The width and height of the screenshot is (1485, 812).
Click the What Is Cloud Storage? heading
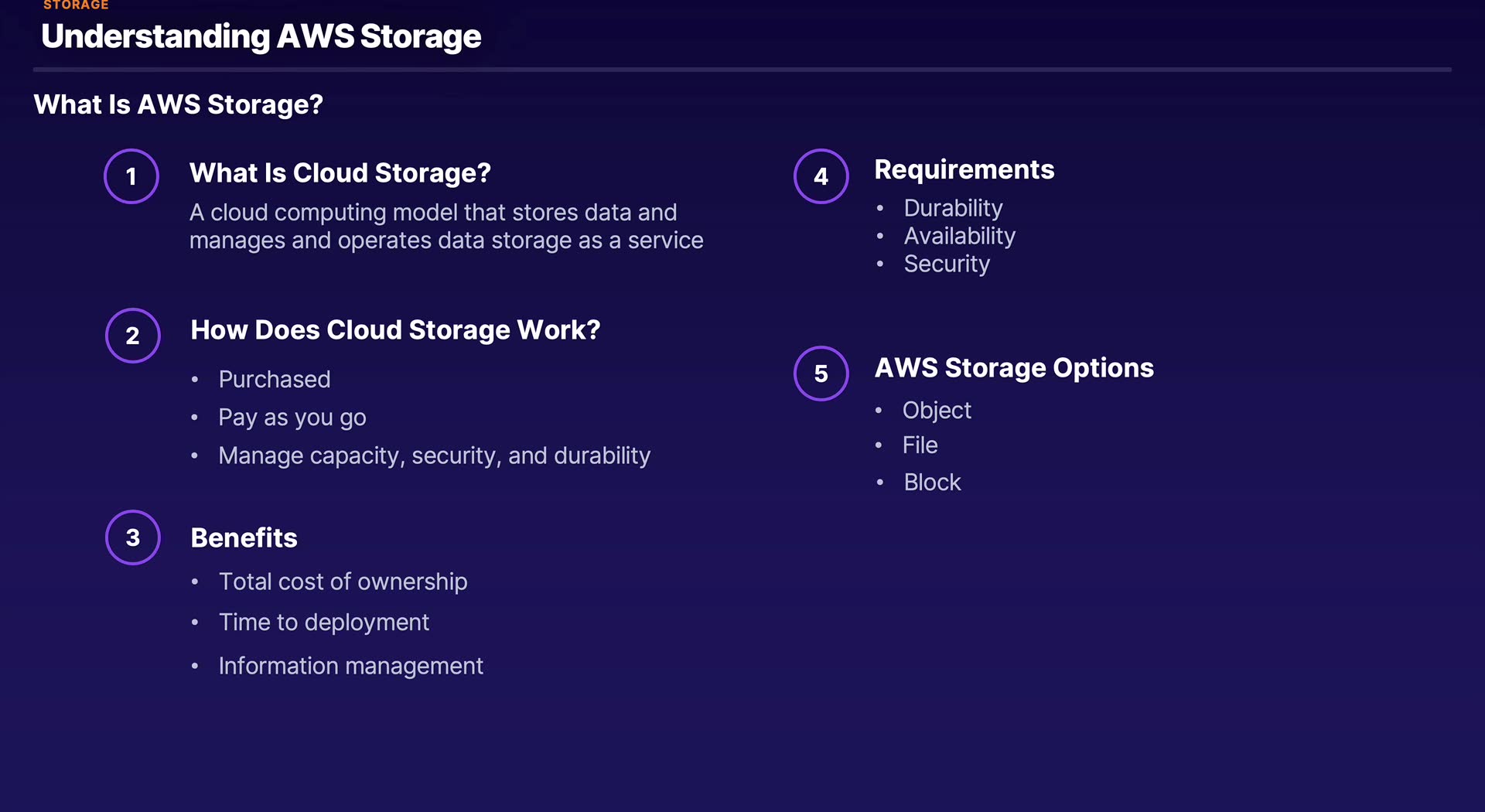tap(340, 172)
